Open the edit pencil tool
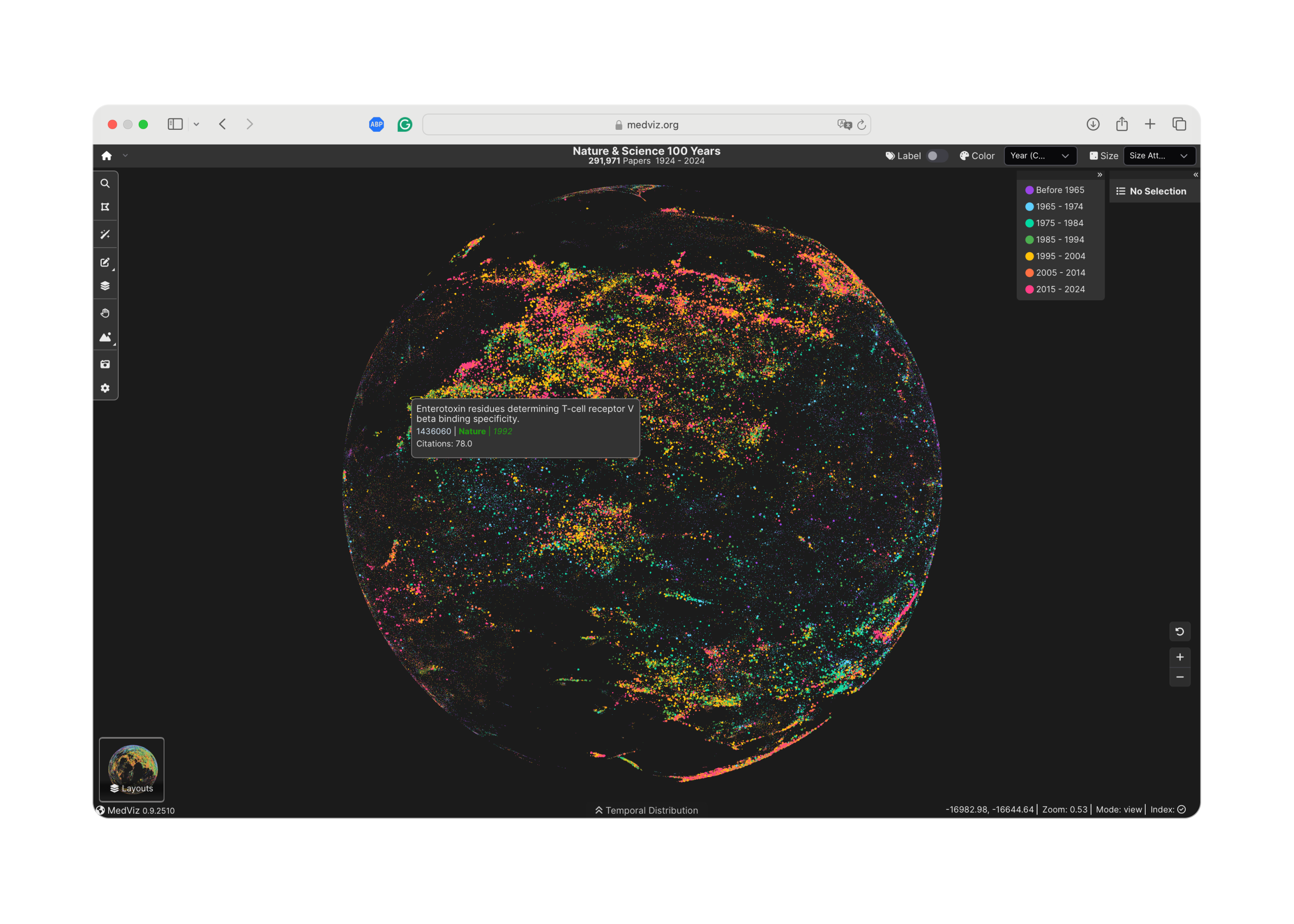Viewport: 1294px width, 924px height. tap(105, 262)
